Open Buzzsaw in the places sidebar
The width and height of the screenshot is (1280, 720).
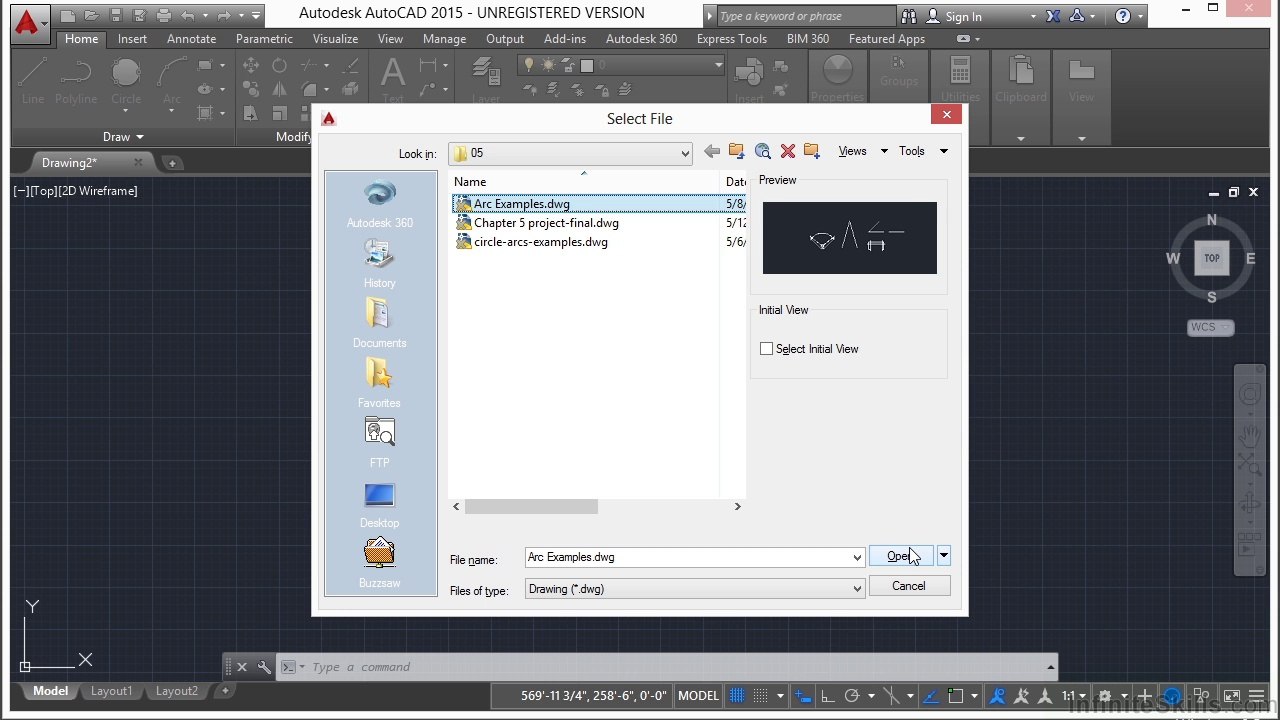pyautogui.click(x=380, y=564)
